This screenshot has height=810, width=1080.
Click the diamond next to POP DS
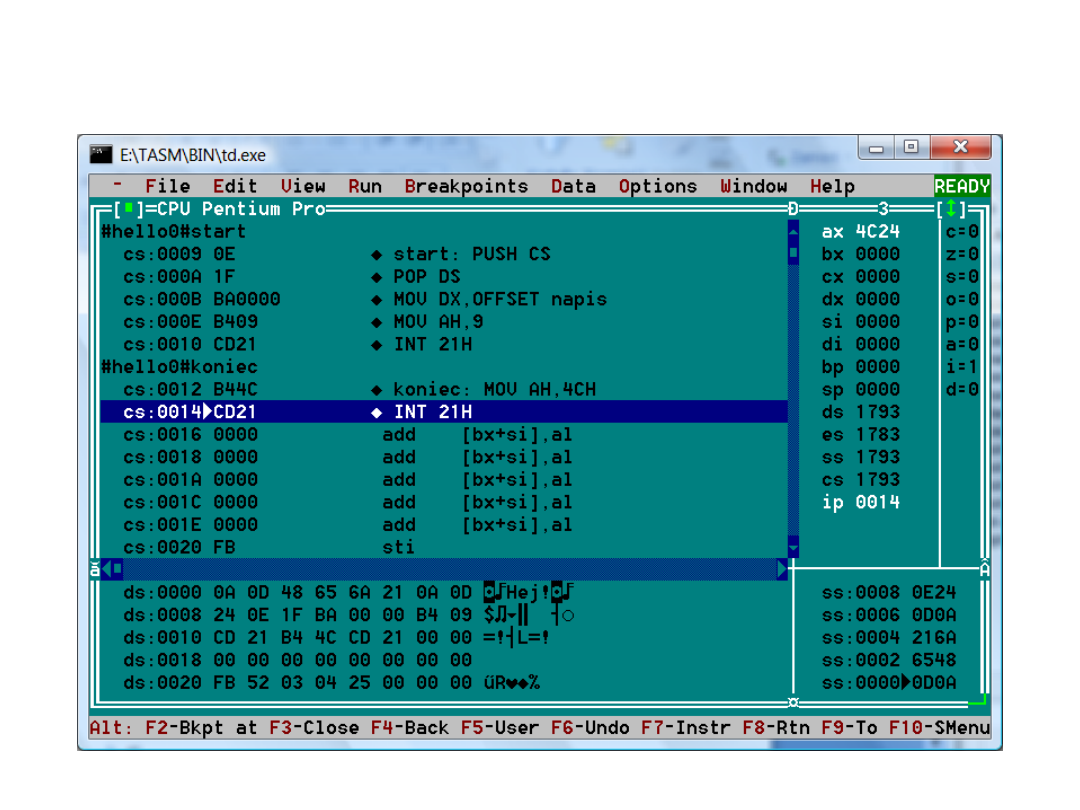point(377,277)
